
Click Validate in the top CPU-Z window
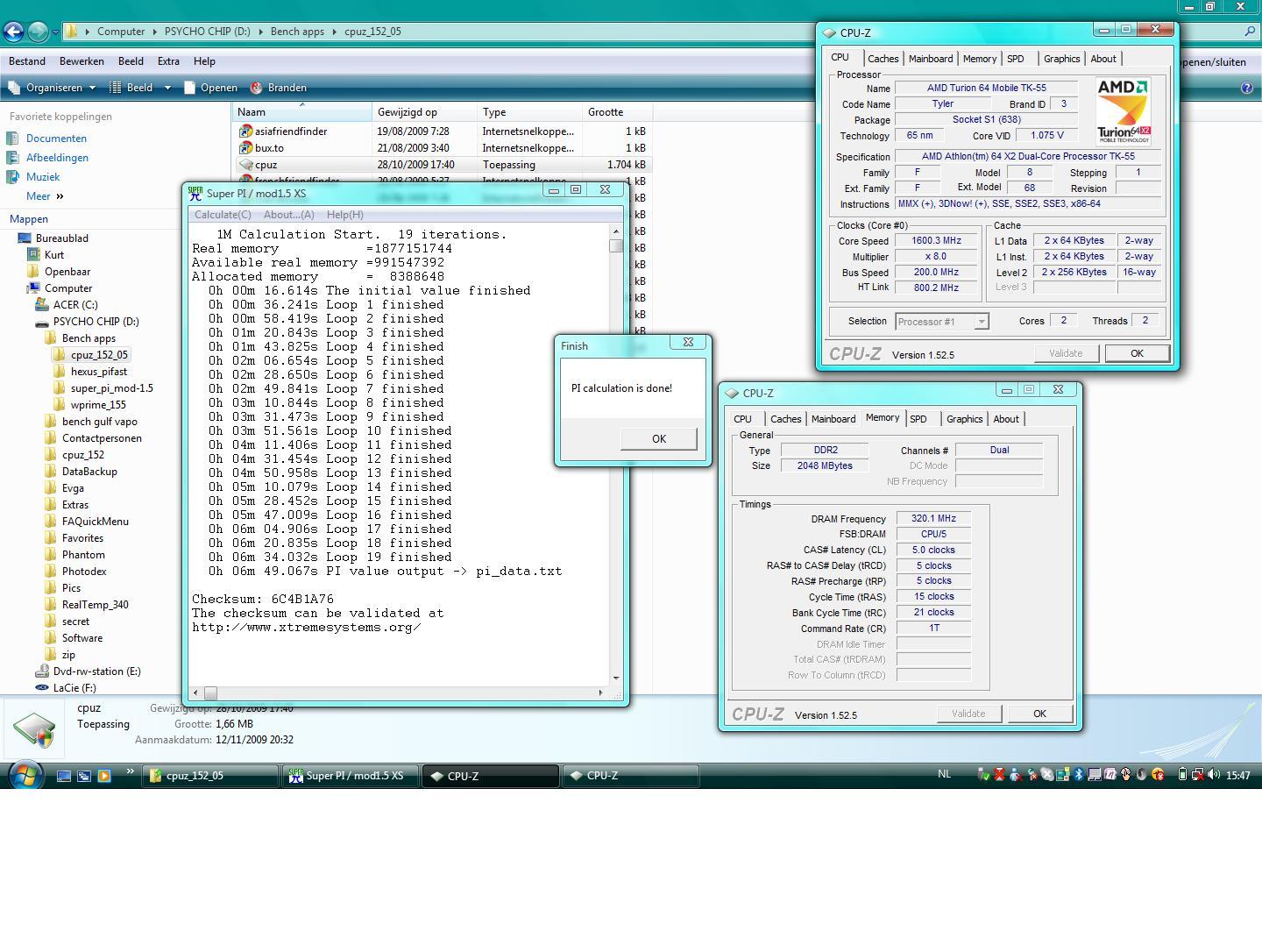tap(1066, 353)
